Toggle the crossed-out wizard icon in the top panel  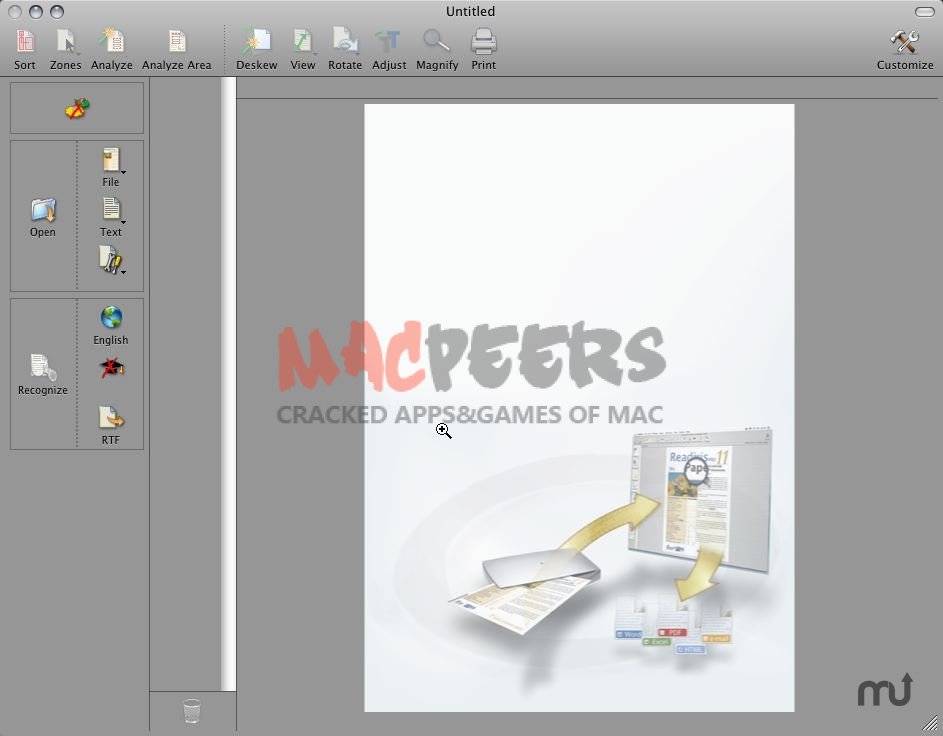tap(77, 108)
